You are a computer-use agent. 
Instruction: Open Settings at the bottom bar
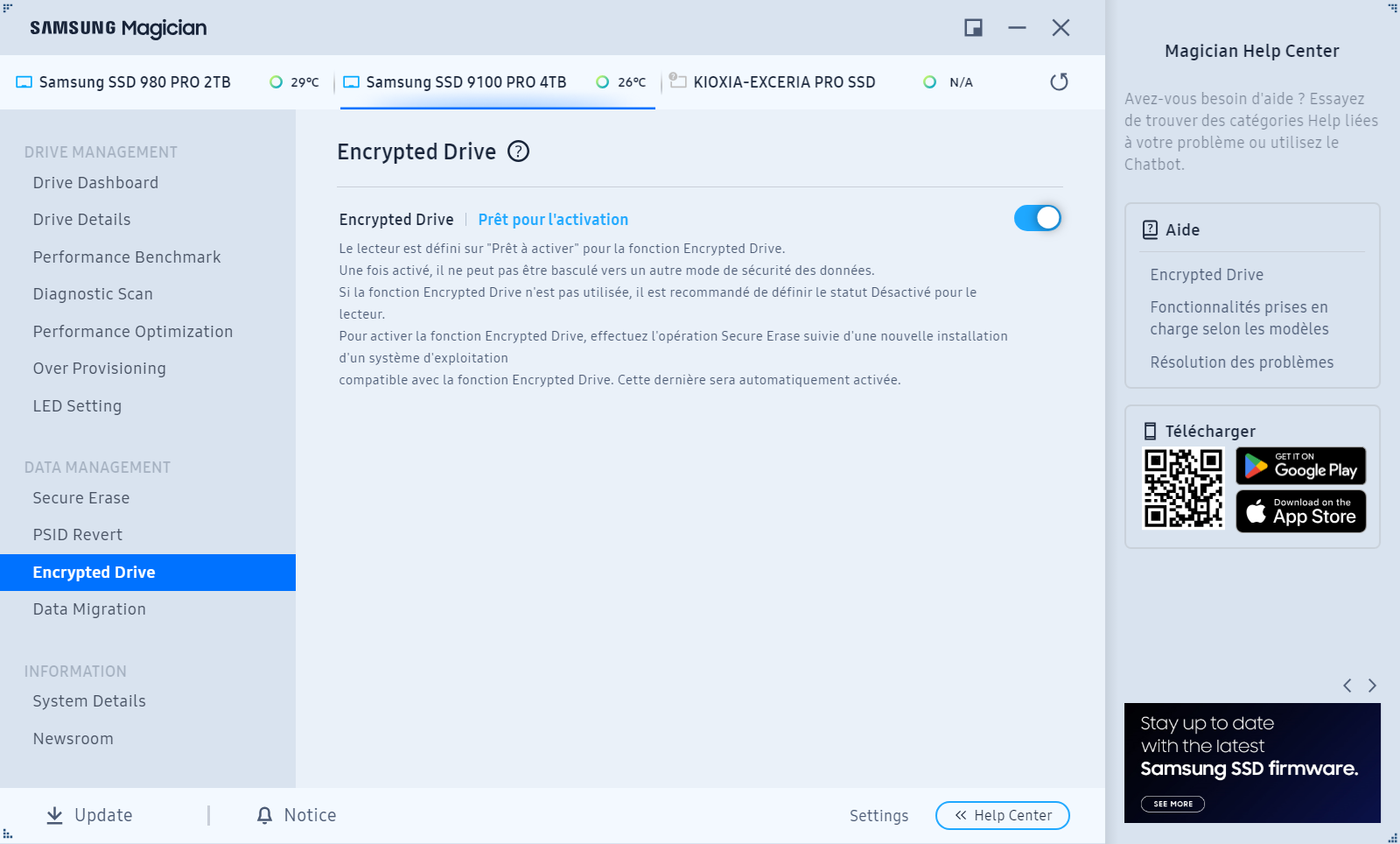tap(878, 815)
